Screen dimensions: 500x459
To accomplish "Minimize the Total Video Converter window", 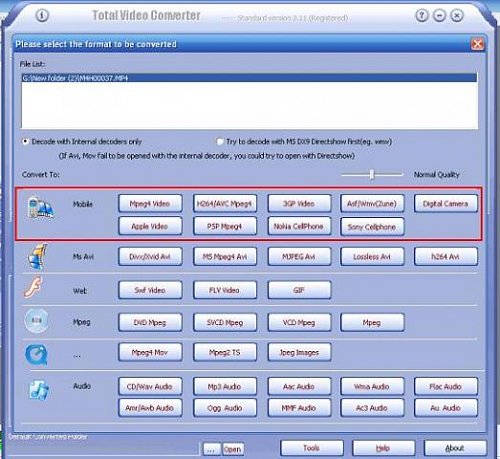I will pos(439,15).
